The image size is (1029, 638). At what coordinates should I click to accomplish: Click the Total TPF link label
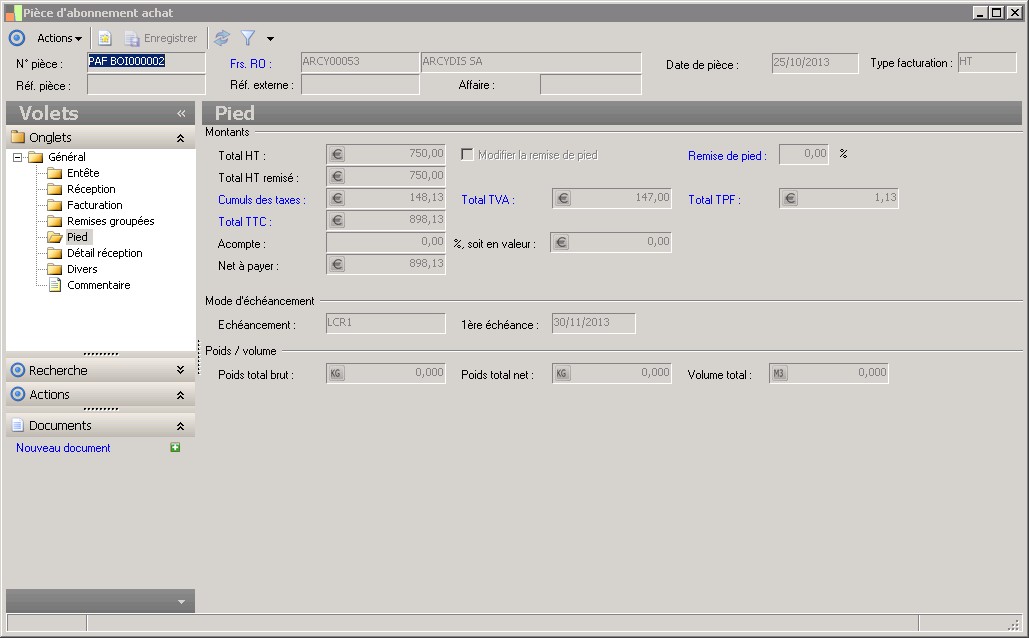pyautogui.click(x=714, y=200)
